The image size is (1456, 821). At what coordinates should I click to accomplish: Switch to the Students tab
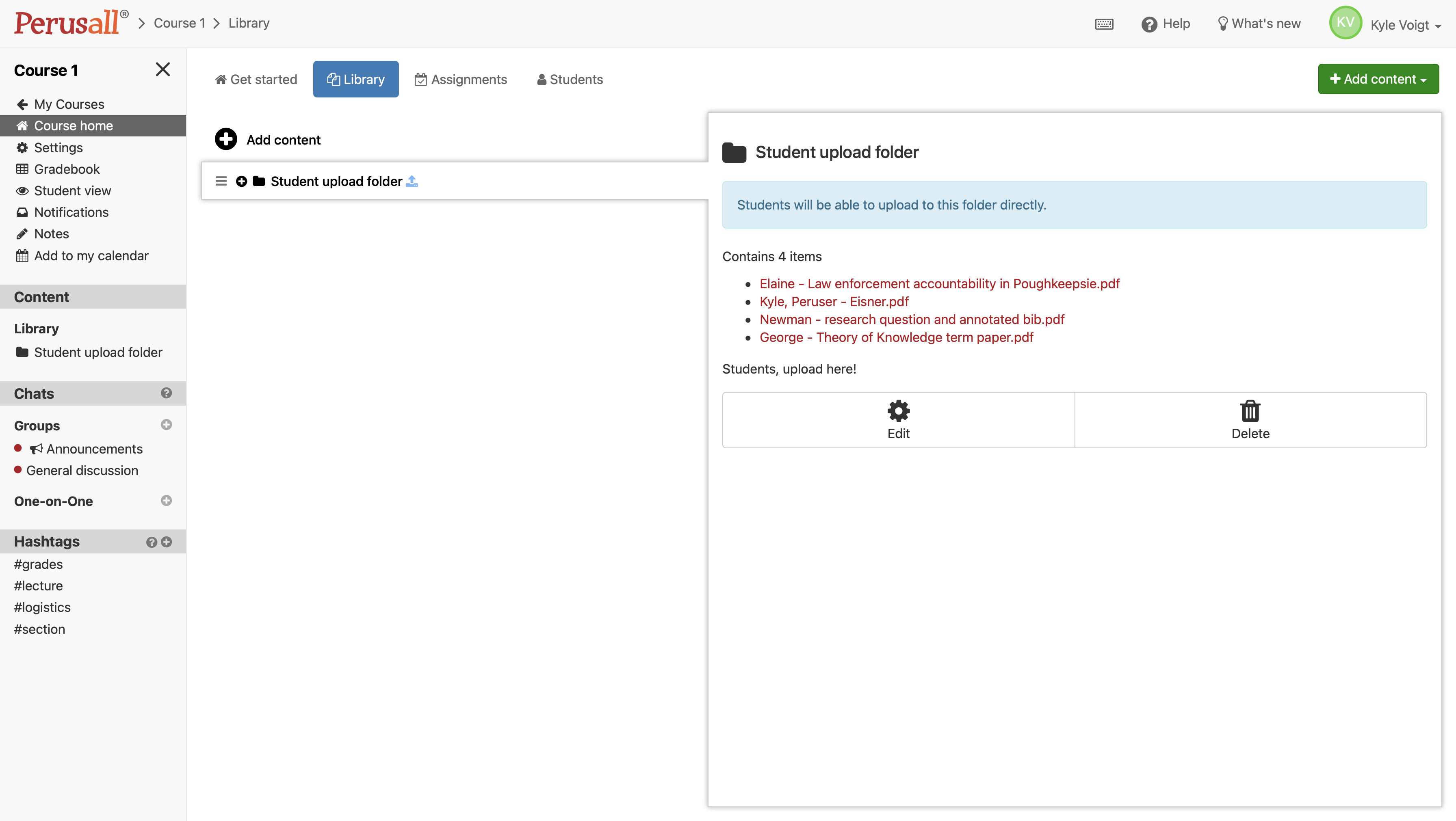tap(570, 79)
